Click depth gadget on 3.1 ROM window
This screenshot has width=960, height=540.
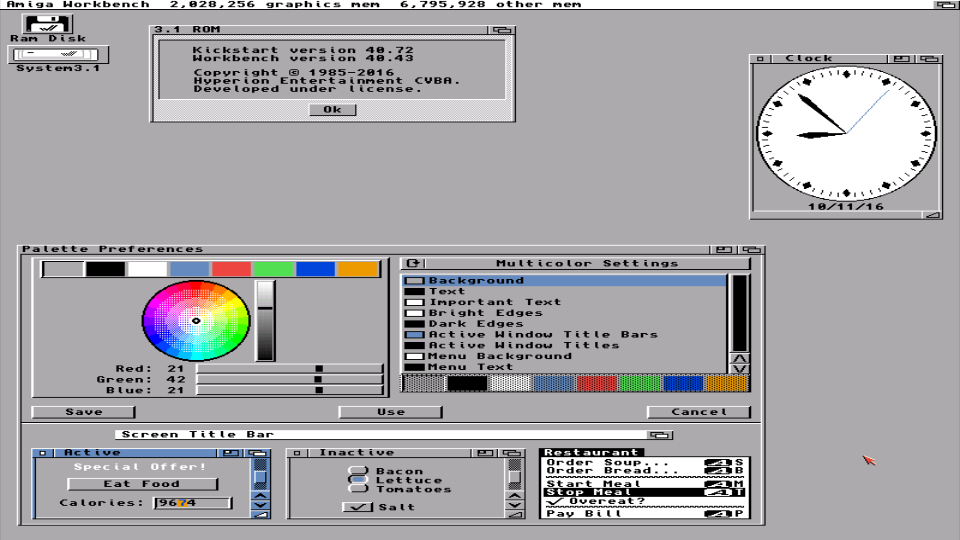pos(502,30)
